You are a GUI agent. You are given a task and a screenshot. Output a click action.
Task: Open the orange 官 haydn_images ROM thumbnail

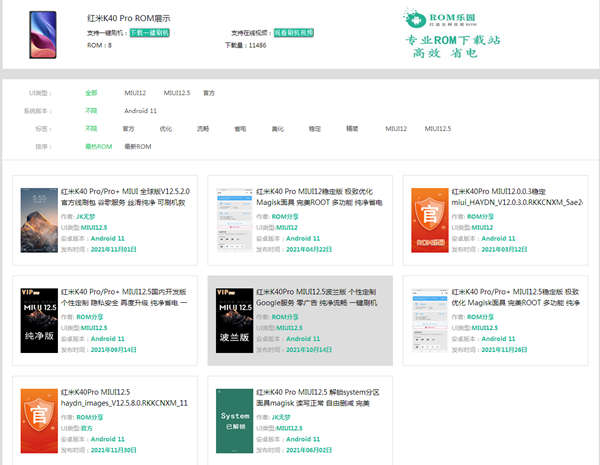[39, 421]
